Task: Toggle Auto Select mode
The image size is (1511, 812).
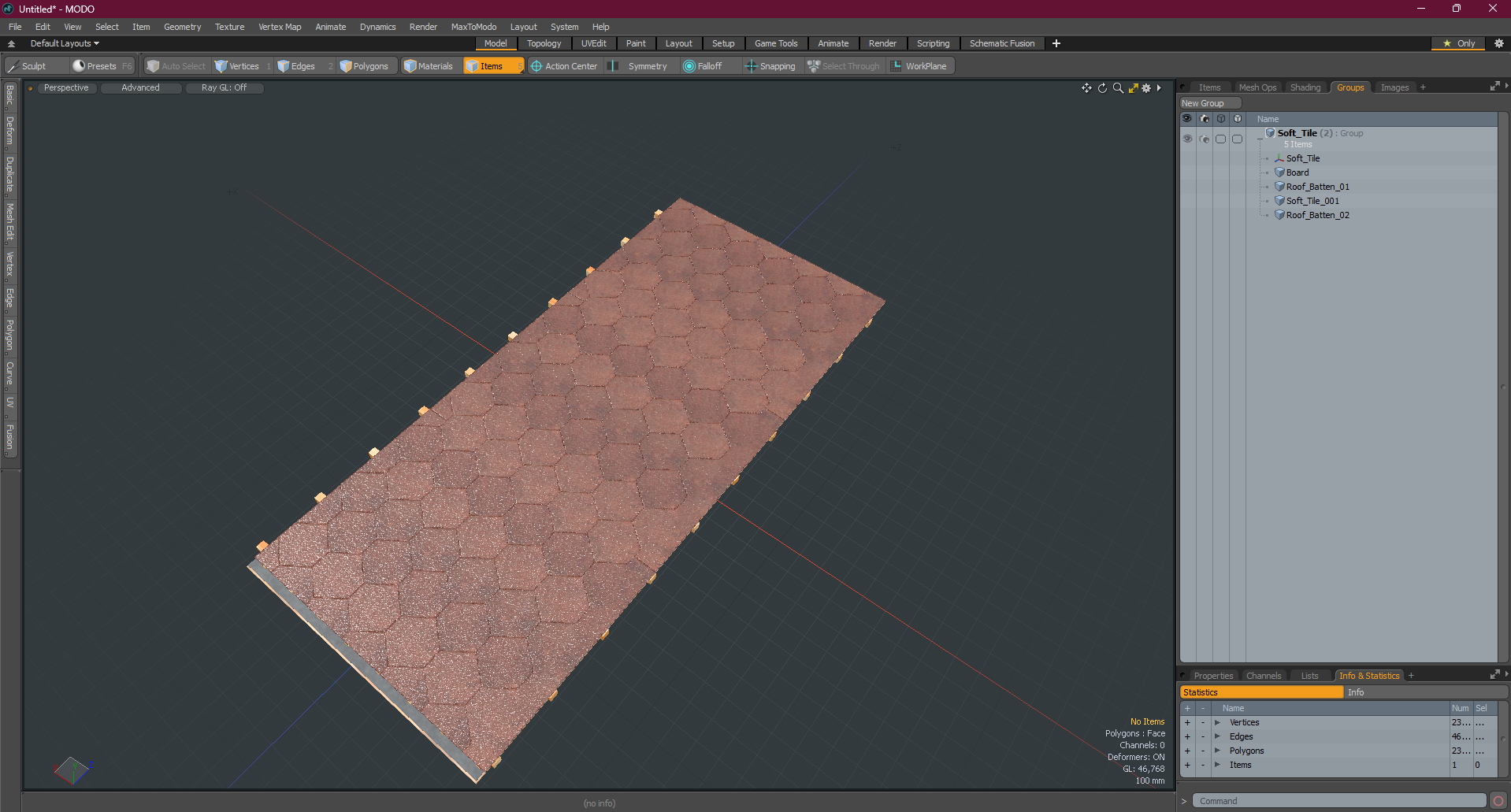Action: tap(176, 66)
